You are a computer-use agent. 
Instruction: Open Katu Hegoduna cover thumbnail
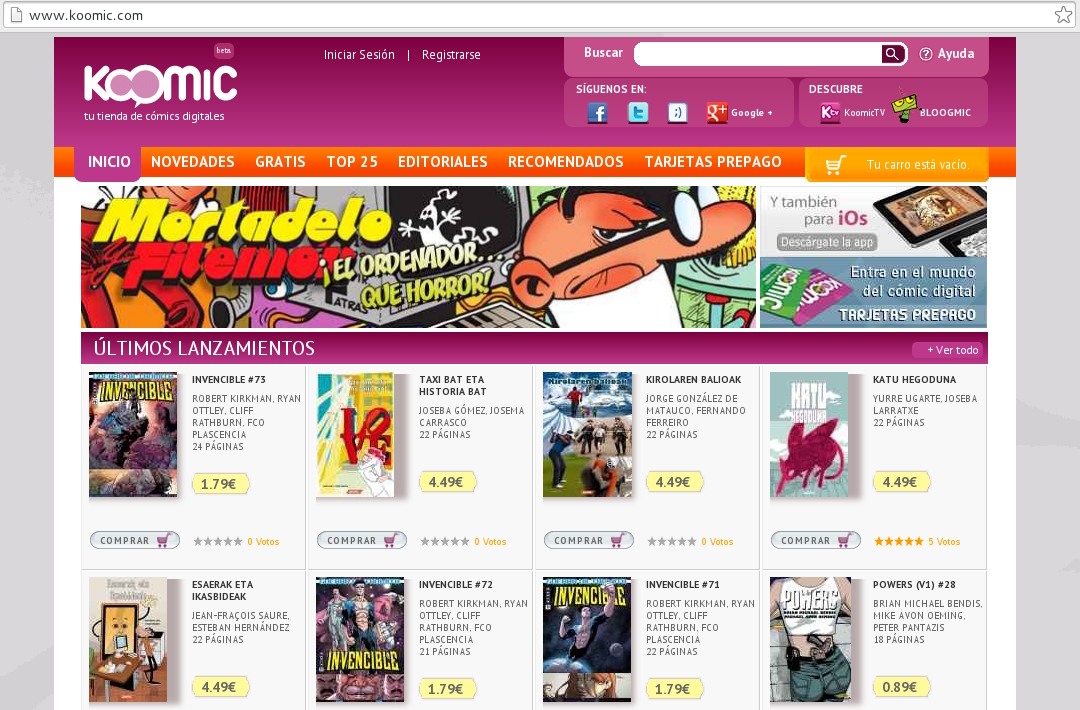[x=809, y=435]
